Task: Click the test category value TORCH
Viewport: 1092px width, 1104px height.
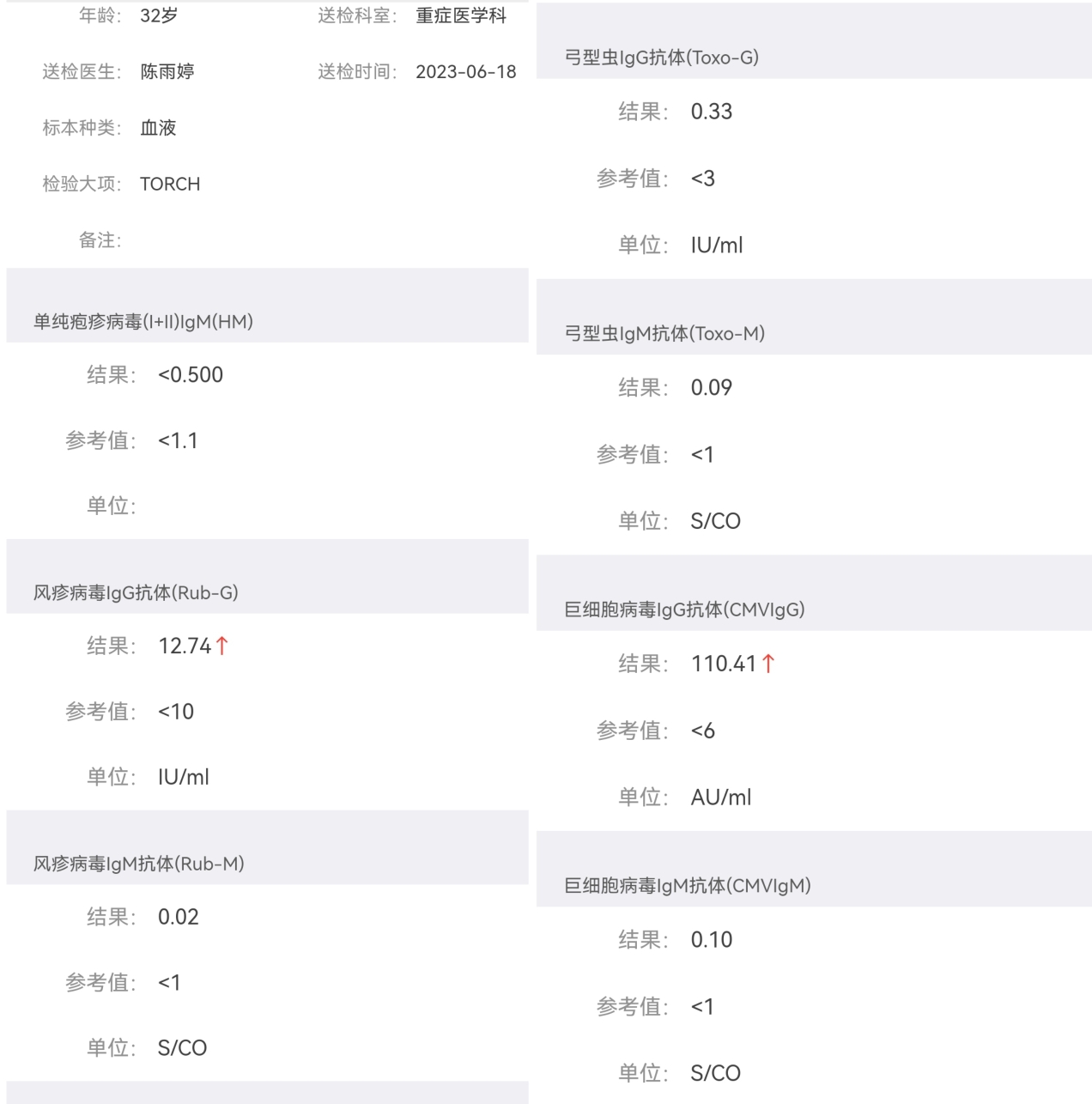Action: point(170,184)
